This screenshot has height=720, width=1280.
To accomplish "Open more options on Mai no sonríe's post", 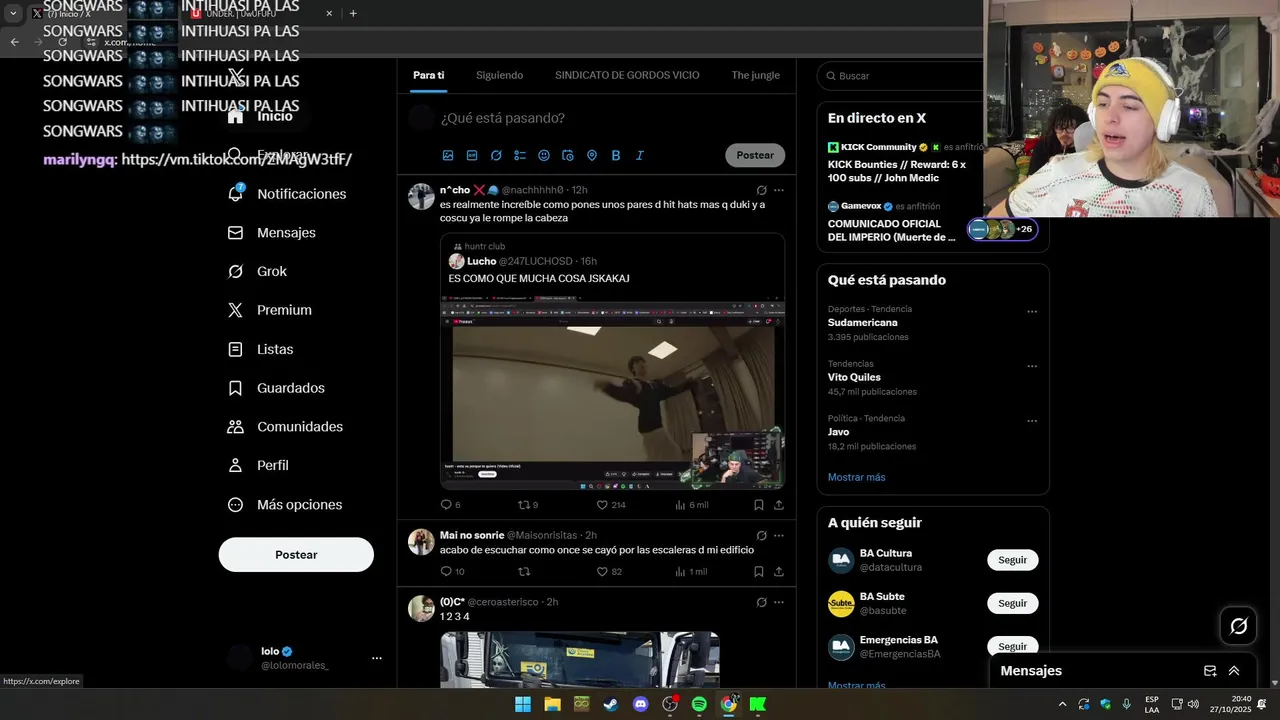I will coord(779,535).
